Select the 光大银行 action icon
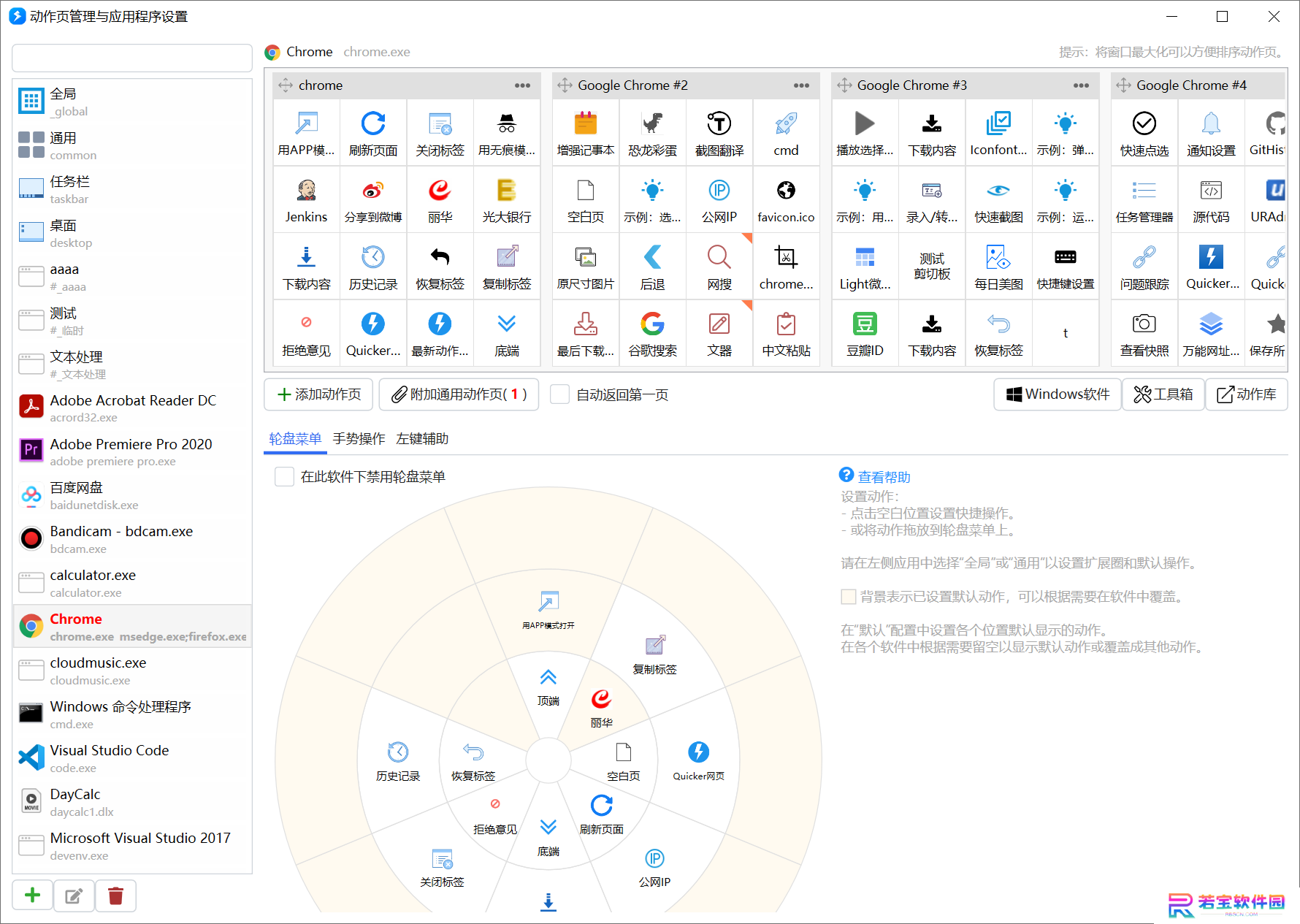This screenshot has height=924, width=1300. [x=506, y=190]
